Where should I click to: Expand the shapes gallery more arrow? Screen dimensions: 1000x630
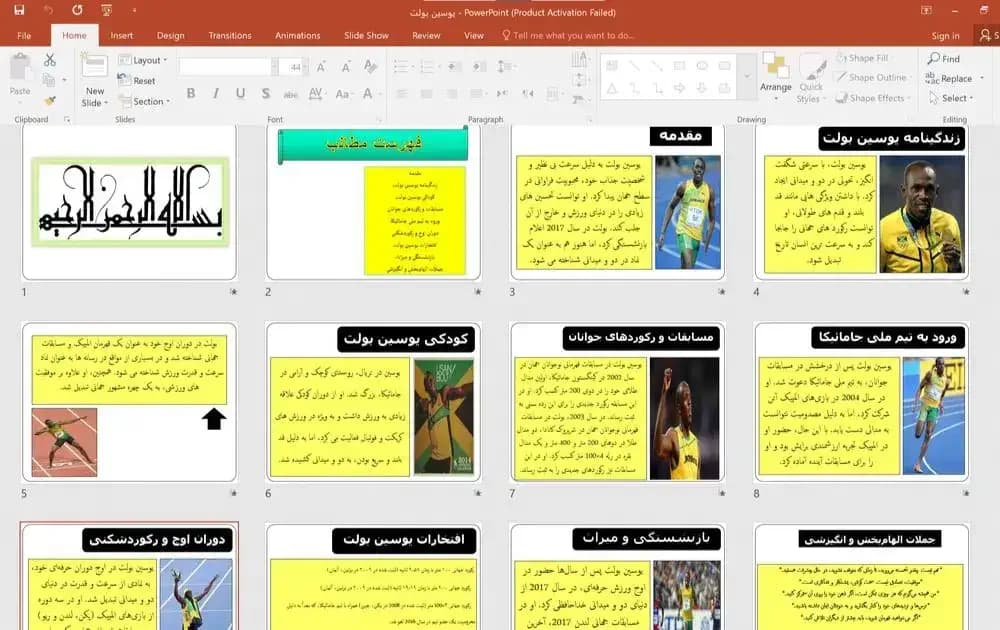(747, 77)
